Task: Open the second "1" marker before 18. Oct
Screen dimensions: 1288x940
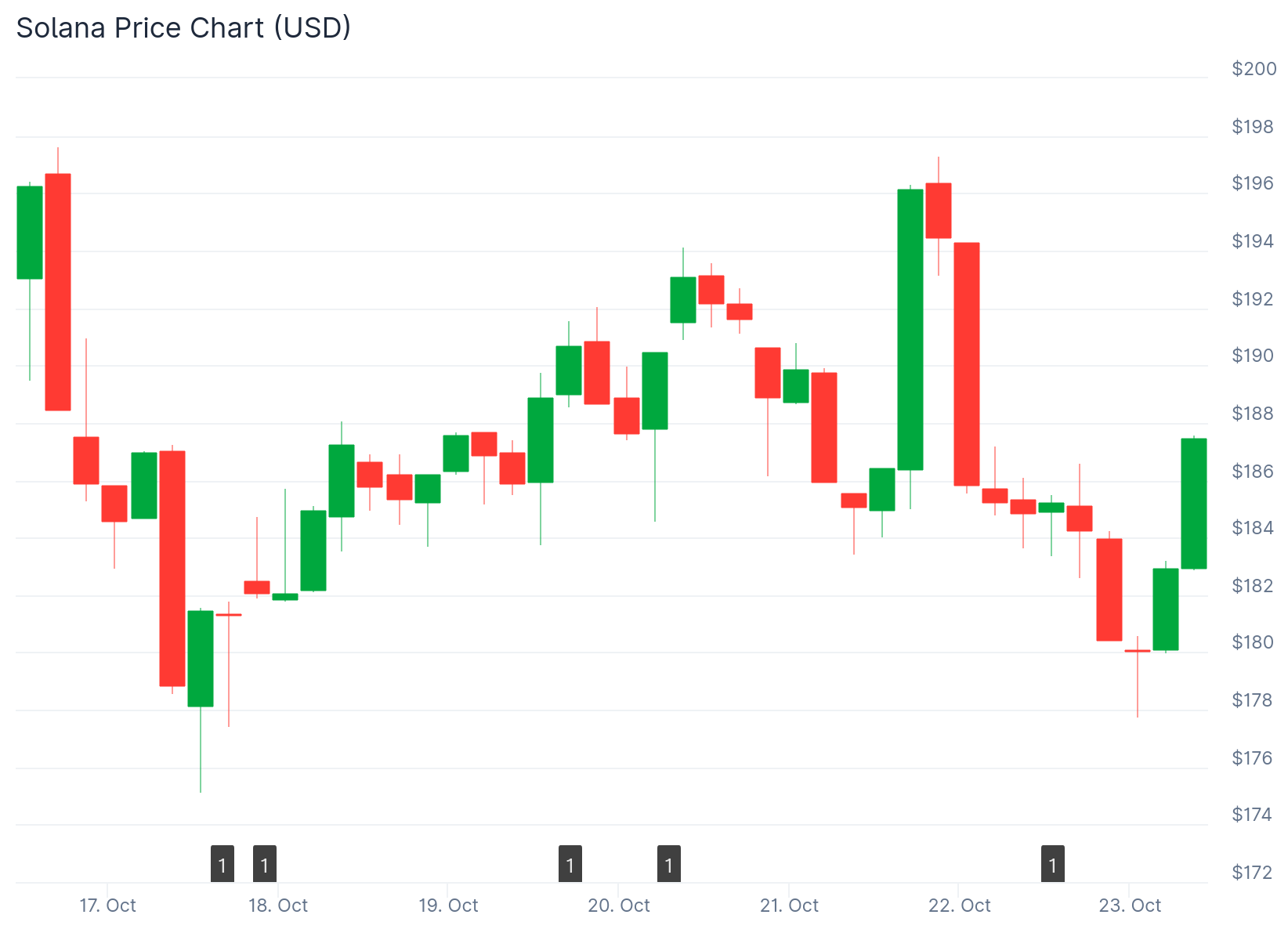Action: (x=265, y=864)
